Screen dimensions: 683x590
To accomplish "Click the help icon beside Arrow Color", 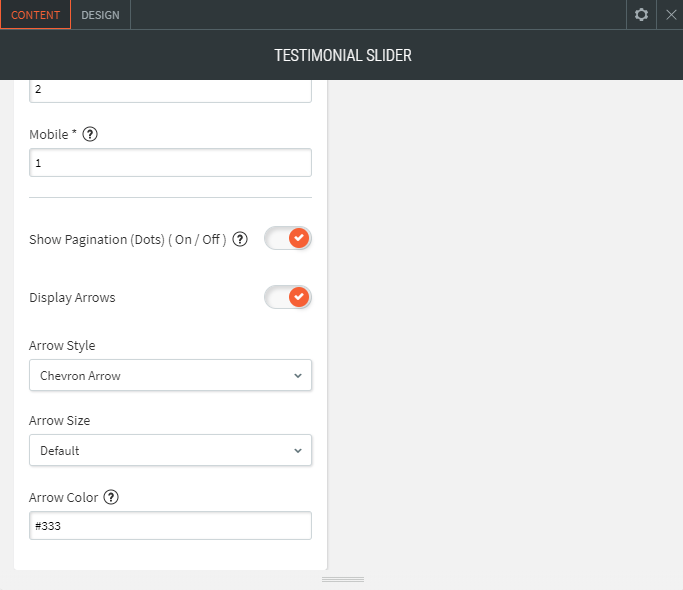I will tap(111, 497).
